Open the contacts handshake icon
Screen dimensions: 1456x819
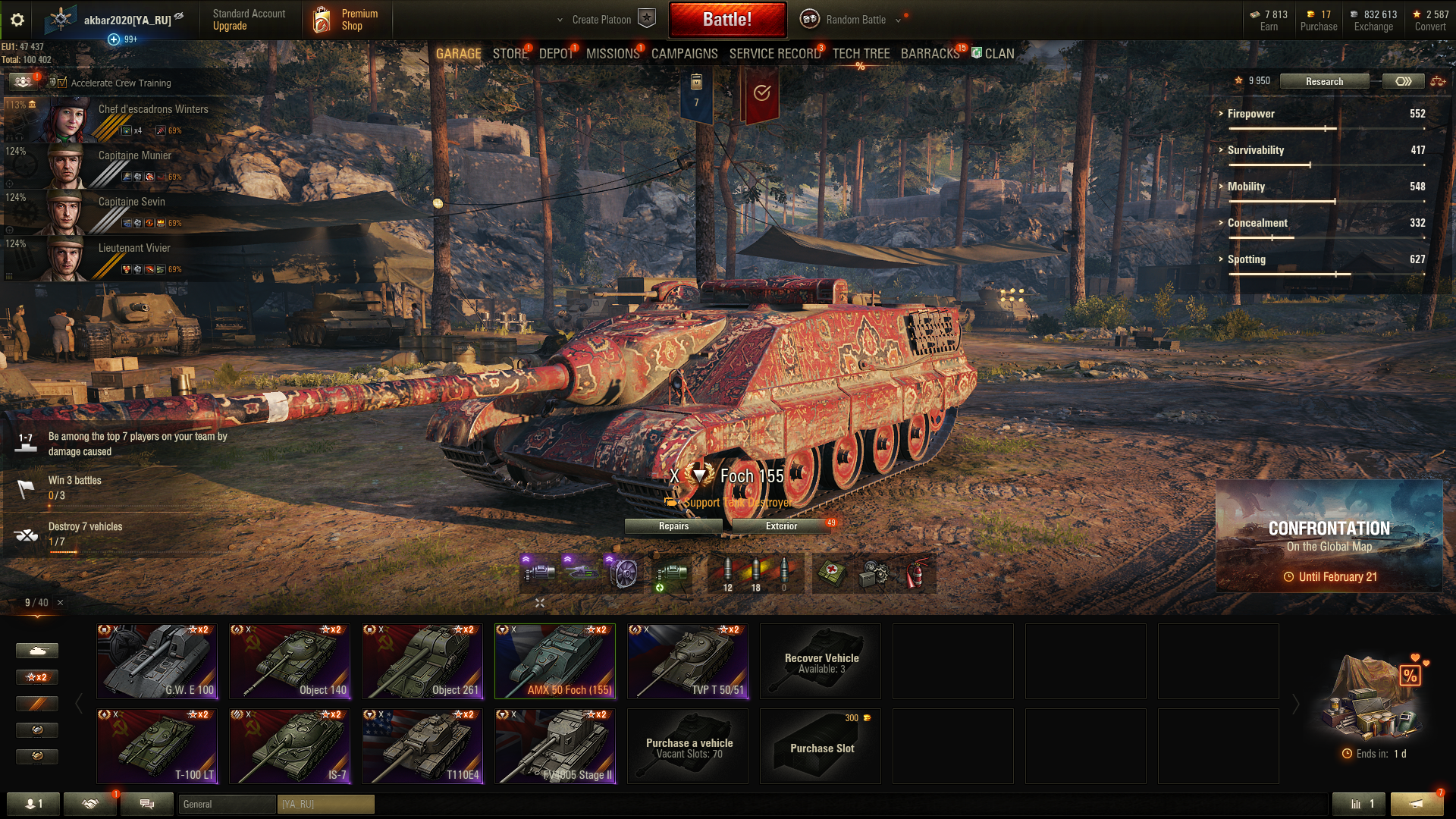pyautogui.click(x=90, y=804)
